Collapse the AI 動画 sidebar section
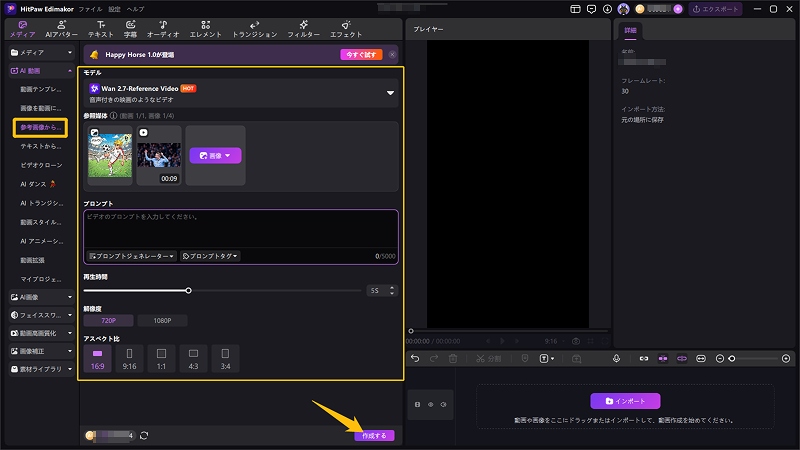 41,71
